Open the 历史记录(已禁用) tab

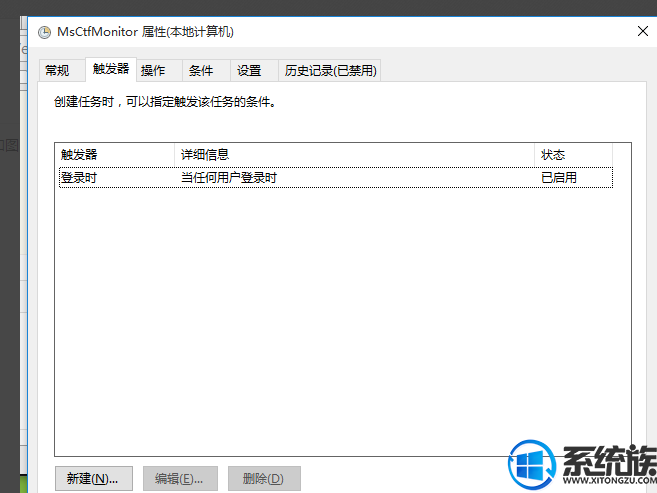coord(330,70)
